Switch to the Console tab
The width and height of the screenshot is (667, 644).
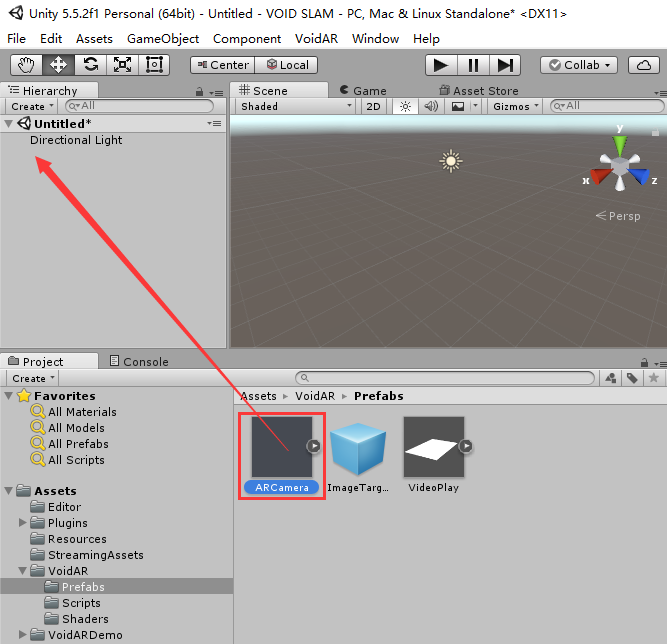point(139,362)
